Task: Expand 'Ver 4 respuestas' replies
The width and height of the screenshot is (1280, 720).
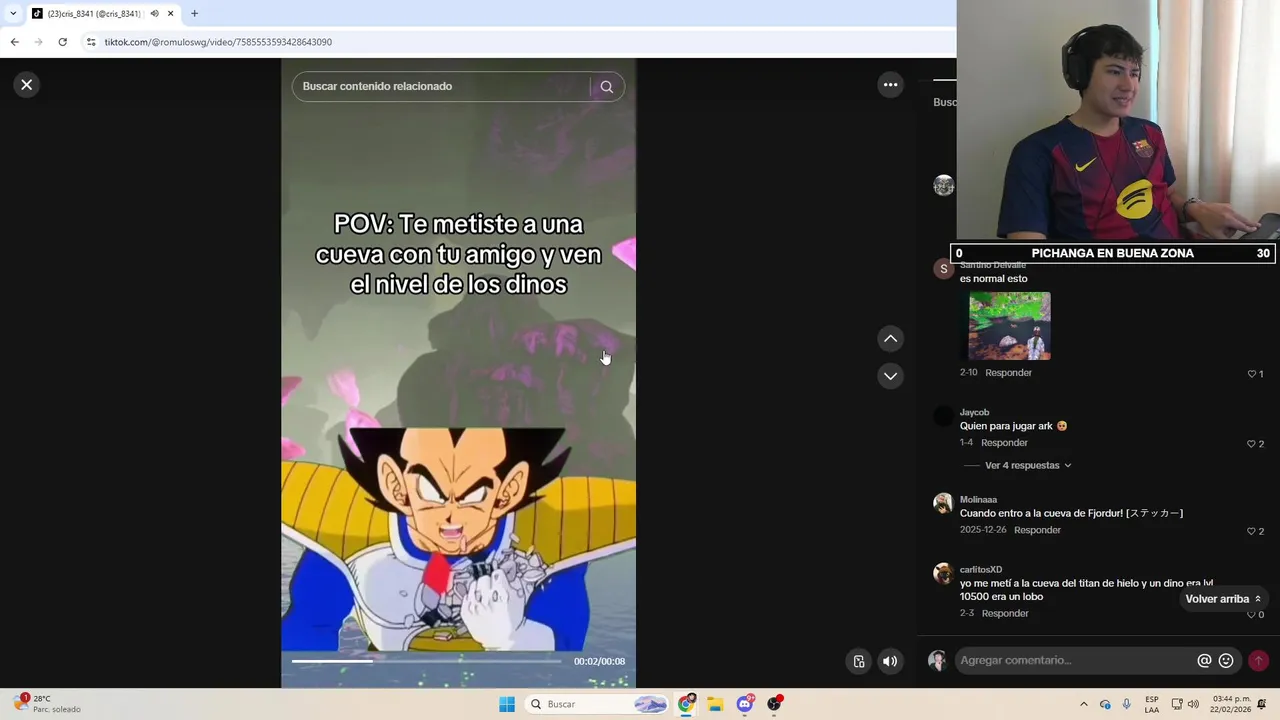Action: (x=1028, y=465)
